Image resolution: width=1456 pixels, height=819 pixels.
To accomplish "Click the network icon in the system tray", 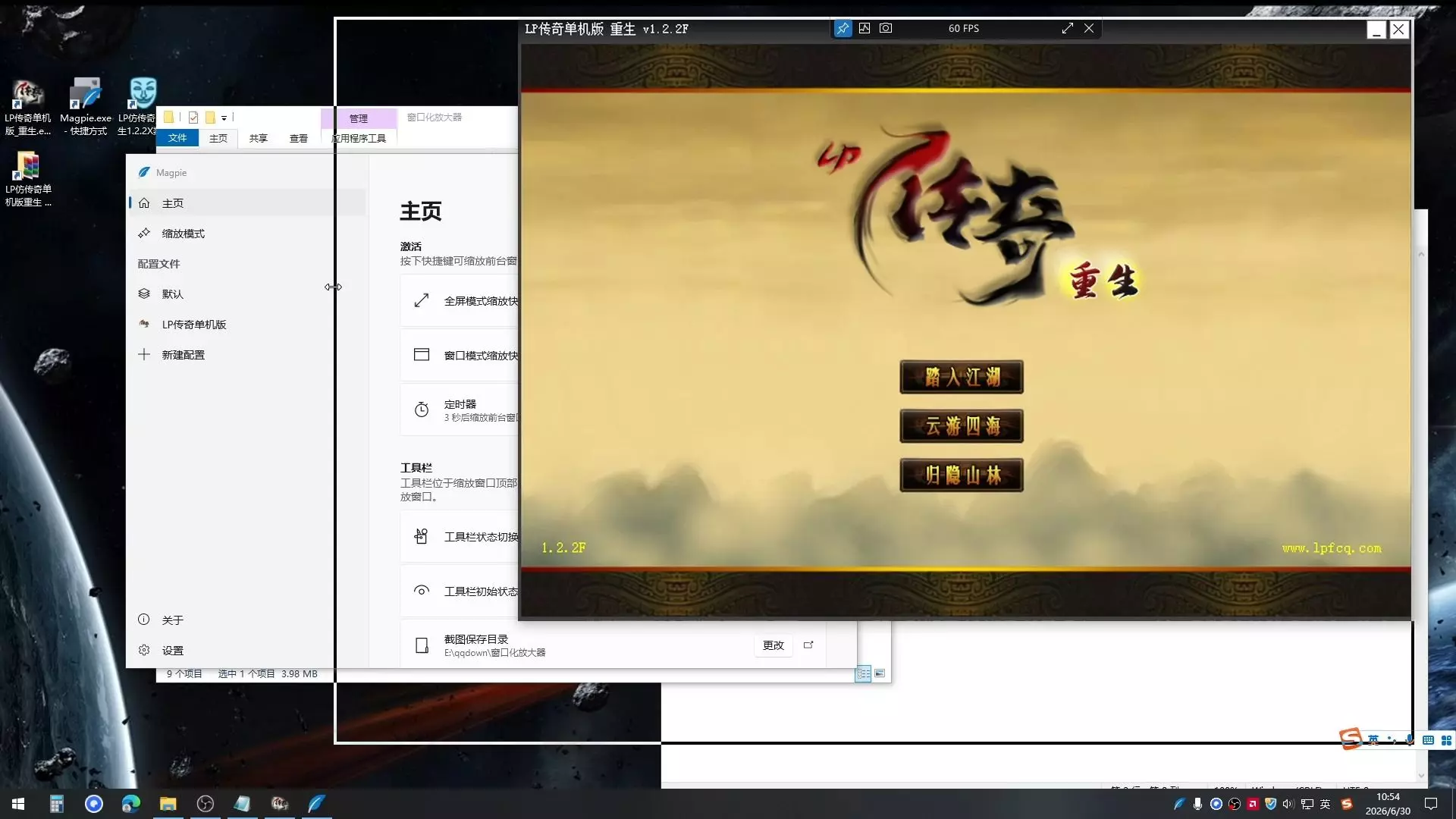I will [x=1307, y=804].
